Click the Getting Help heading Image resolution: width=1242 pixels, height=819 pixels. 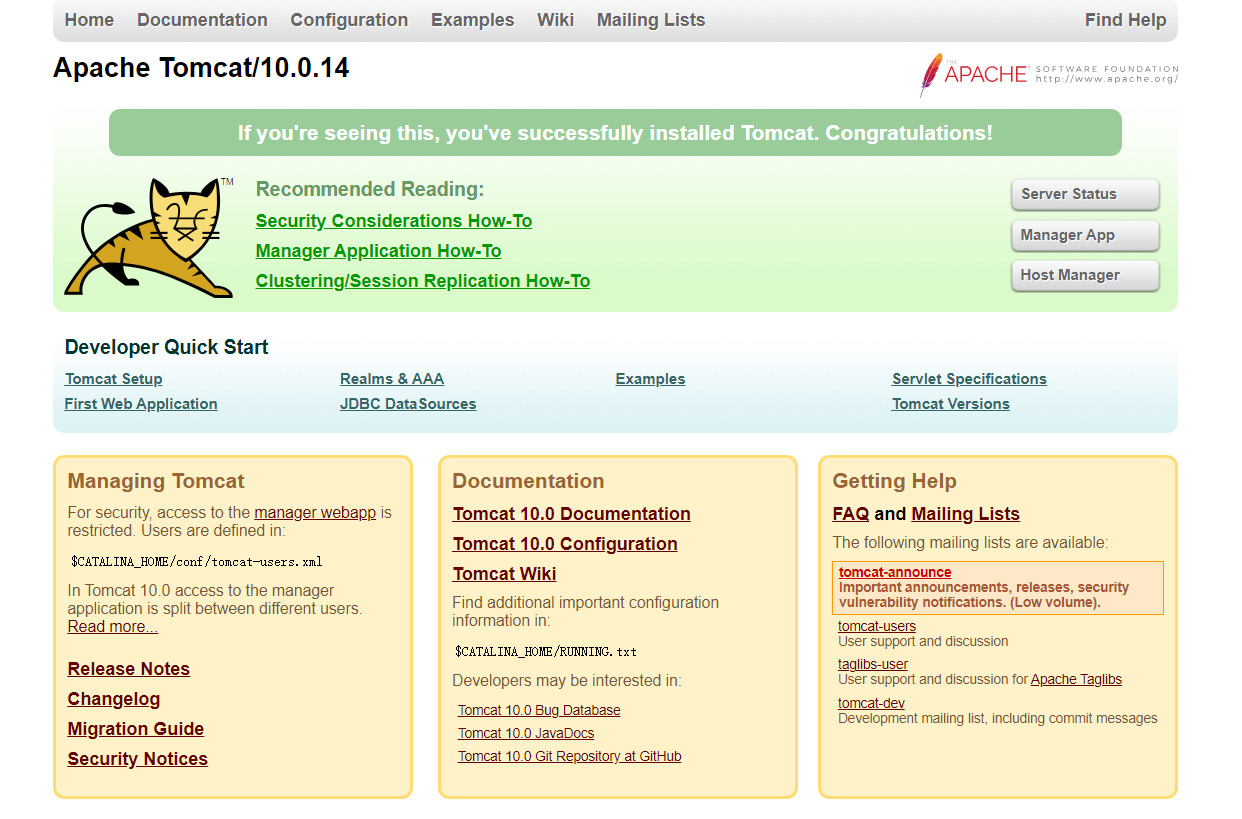895,481
